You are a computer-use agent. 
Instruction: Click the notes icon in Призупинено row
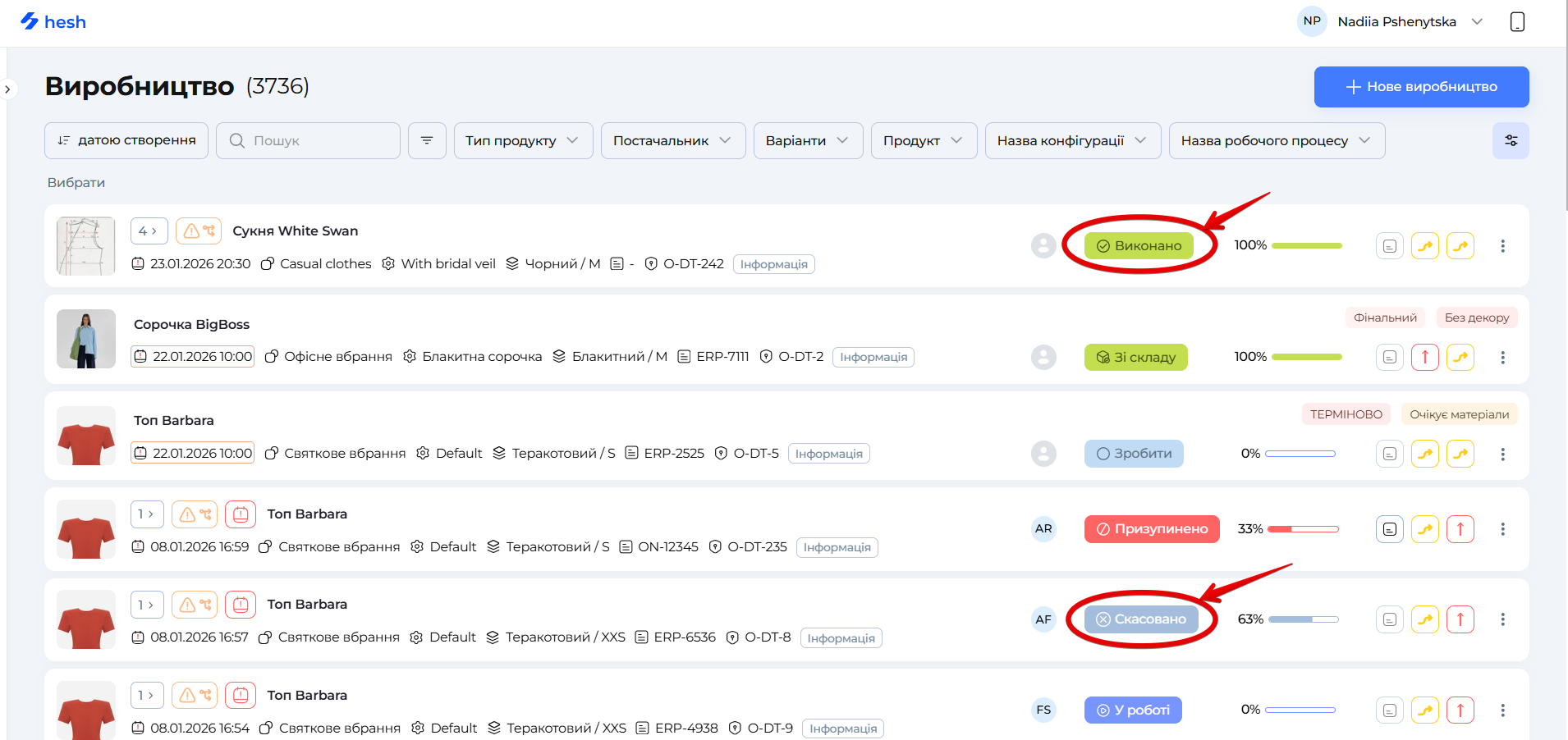coord(1389,529)
